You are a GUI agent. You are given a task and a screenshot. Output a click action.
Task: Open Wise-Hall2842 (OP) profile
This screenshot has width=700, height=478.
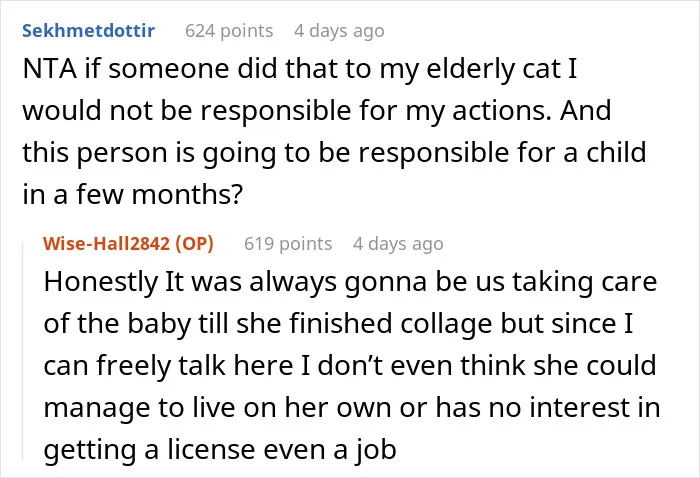(128, 244)
